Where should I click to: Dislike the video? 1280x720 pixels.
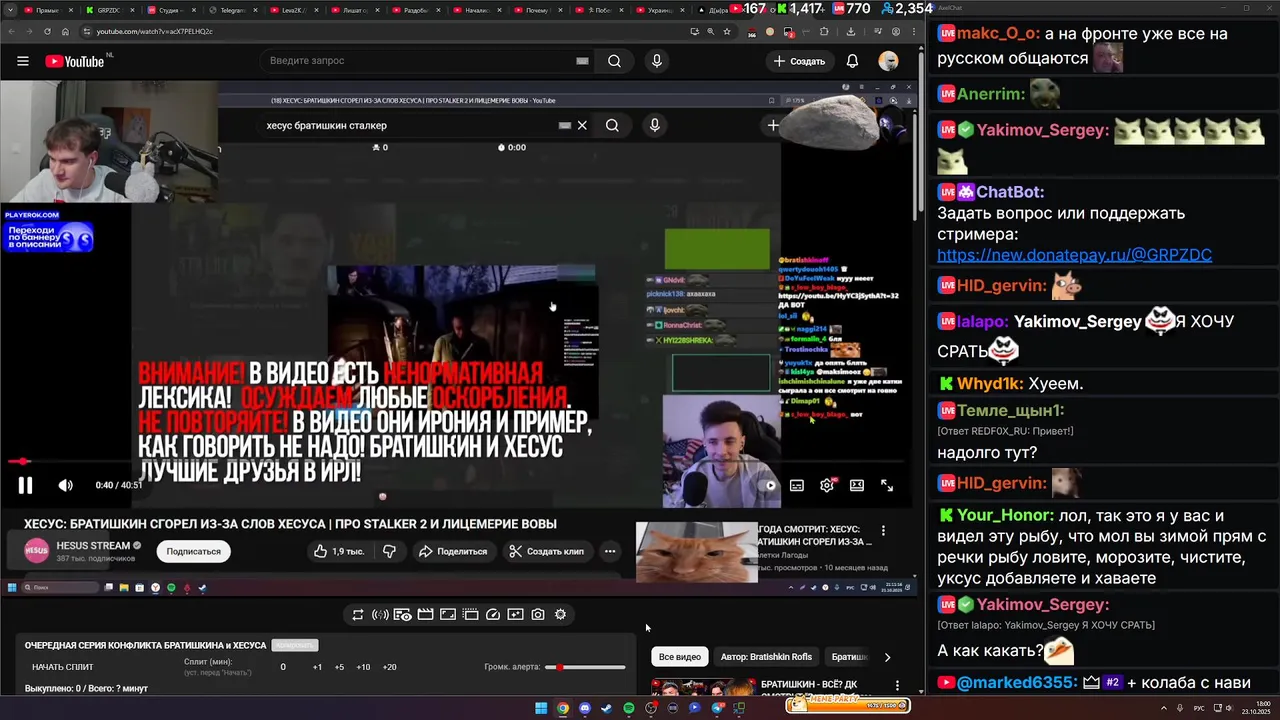click(x=389, y=551)
